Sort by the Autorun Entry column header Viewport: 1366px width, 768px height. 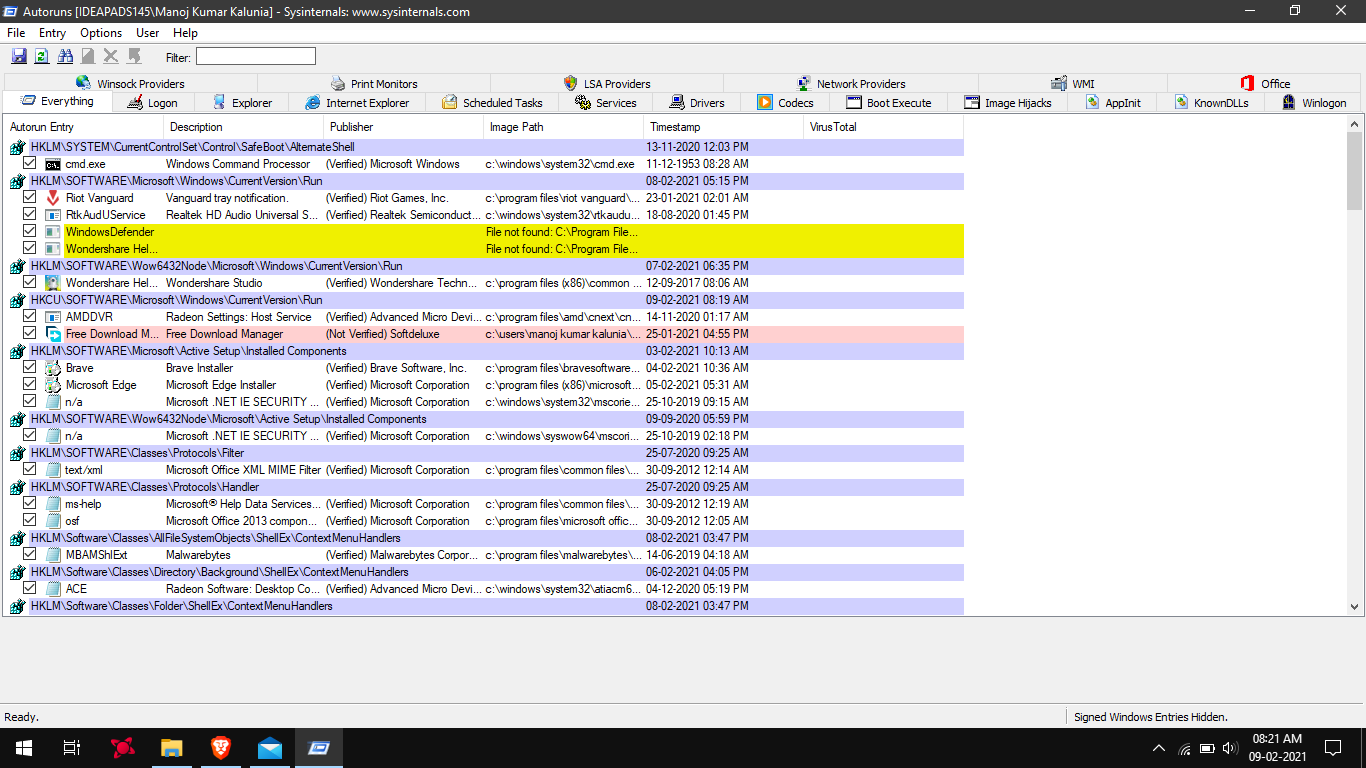pyautogui.click(x=83, y=127)
